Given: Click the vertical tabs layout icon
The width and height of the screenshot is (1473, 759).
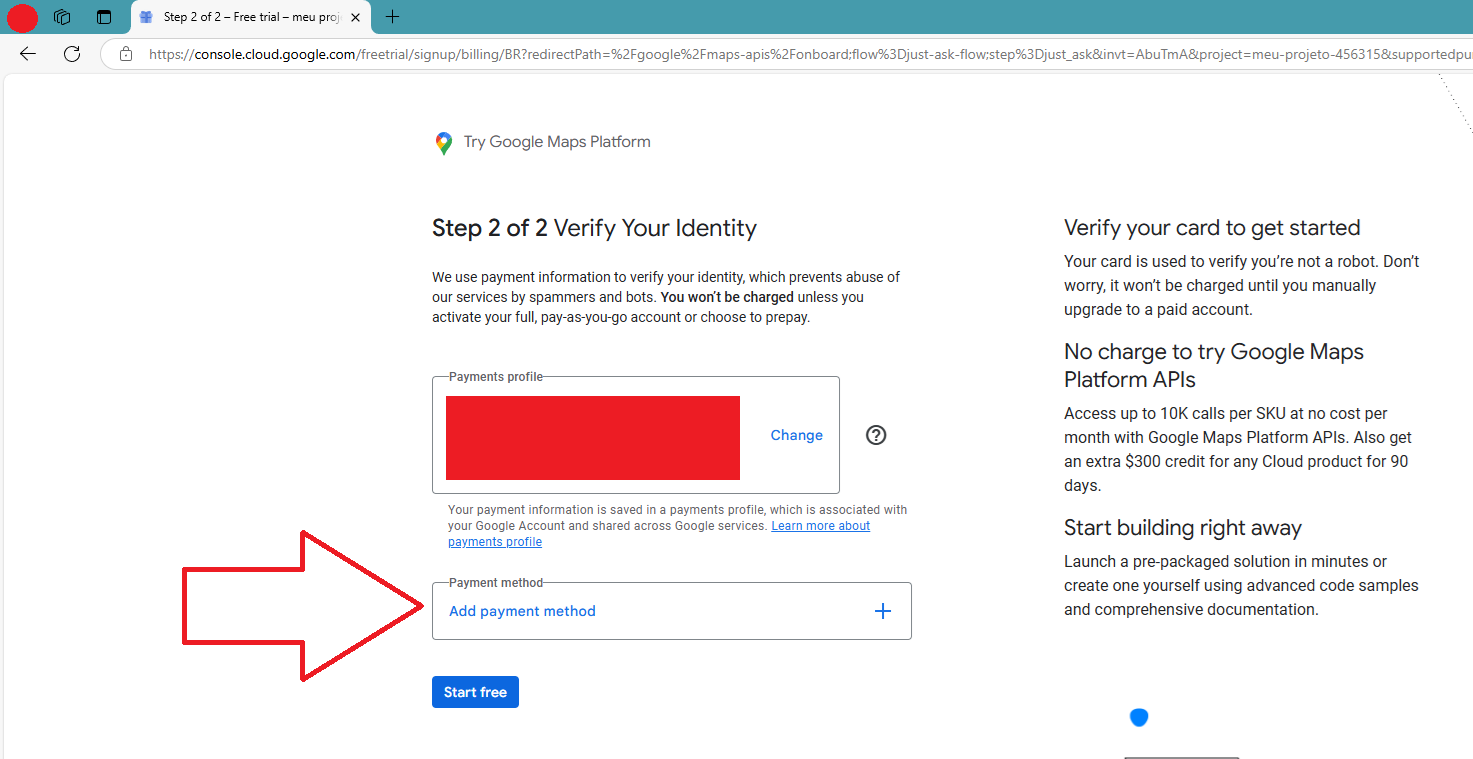Looking at the screenshot, I should [x=103, y=16].
